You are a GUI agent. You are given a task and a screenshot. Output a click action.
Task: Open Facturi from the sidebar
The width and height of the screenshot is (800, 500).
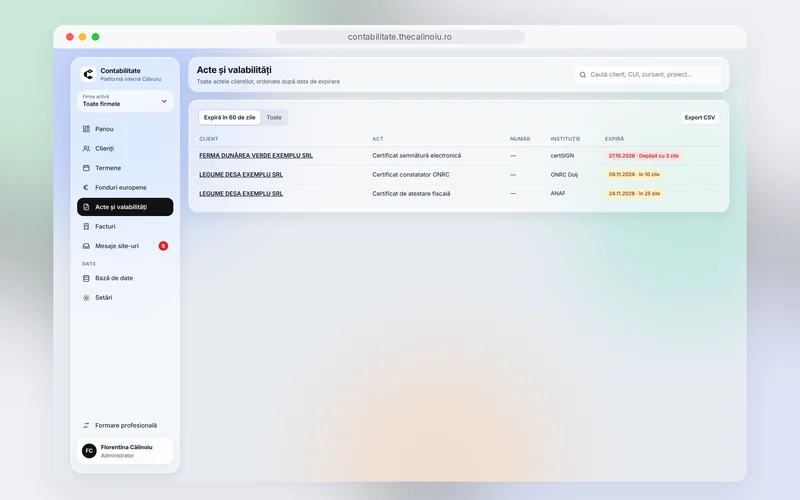(x=125, y=227)
